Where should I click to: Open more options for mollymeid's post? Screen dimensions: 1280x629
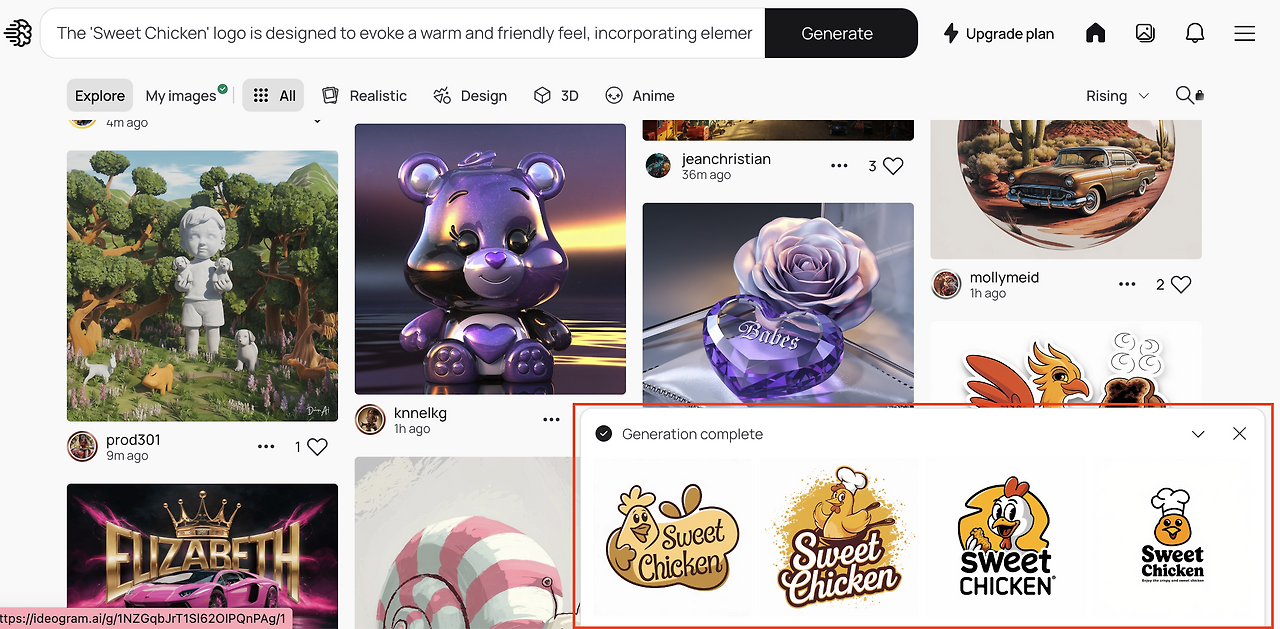1127,284
